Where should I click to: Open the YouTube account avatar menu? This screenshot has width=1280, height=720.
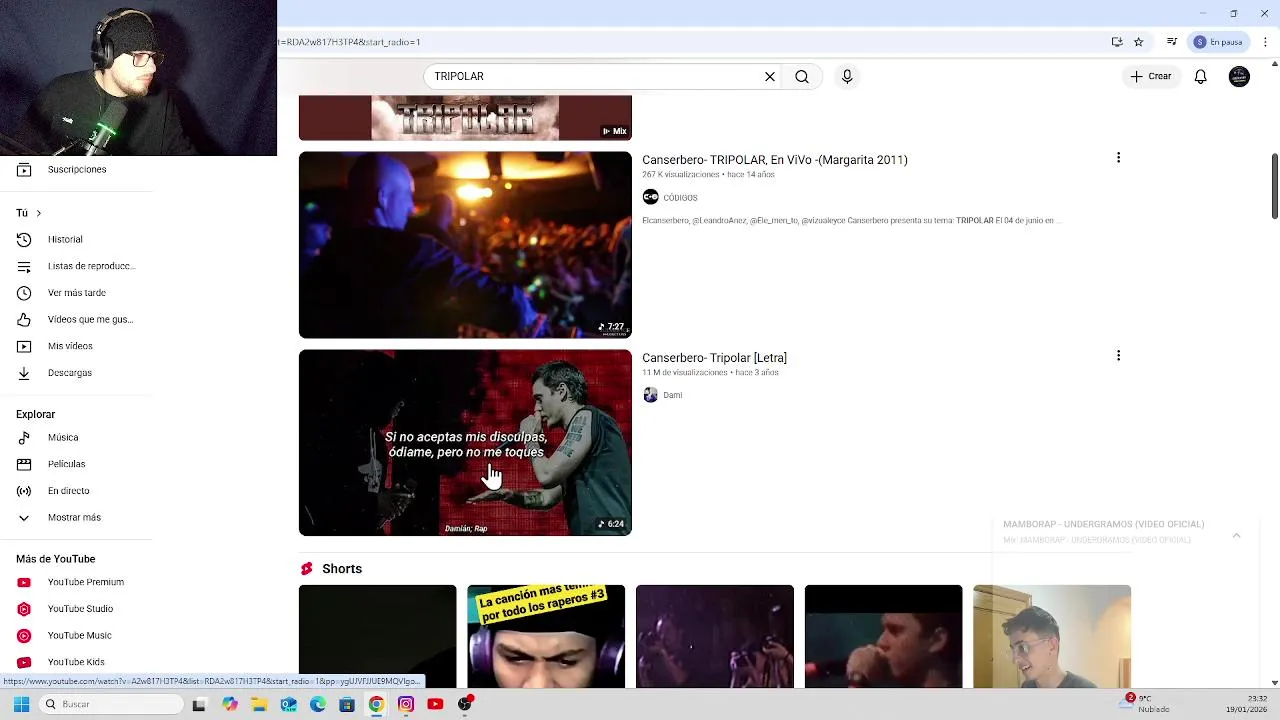(1239, 76)
